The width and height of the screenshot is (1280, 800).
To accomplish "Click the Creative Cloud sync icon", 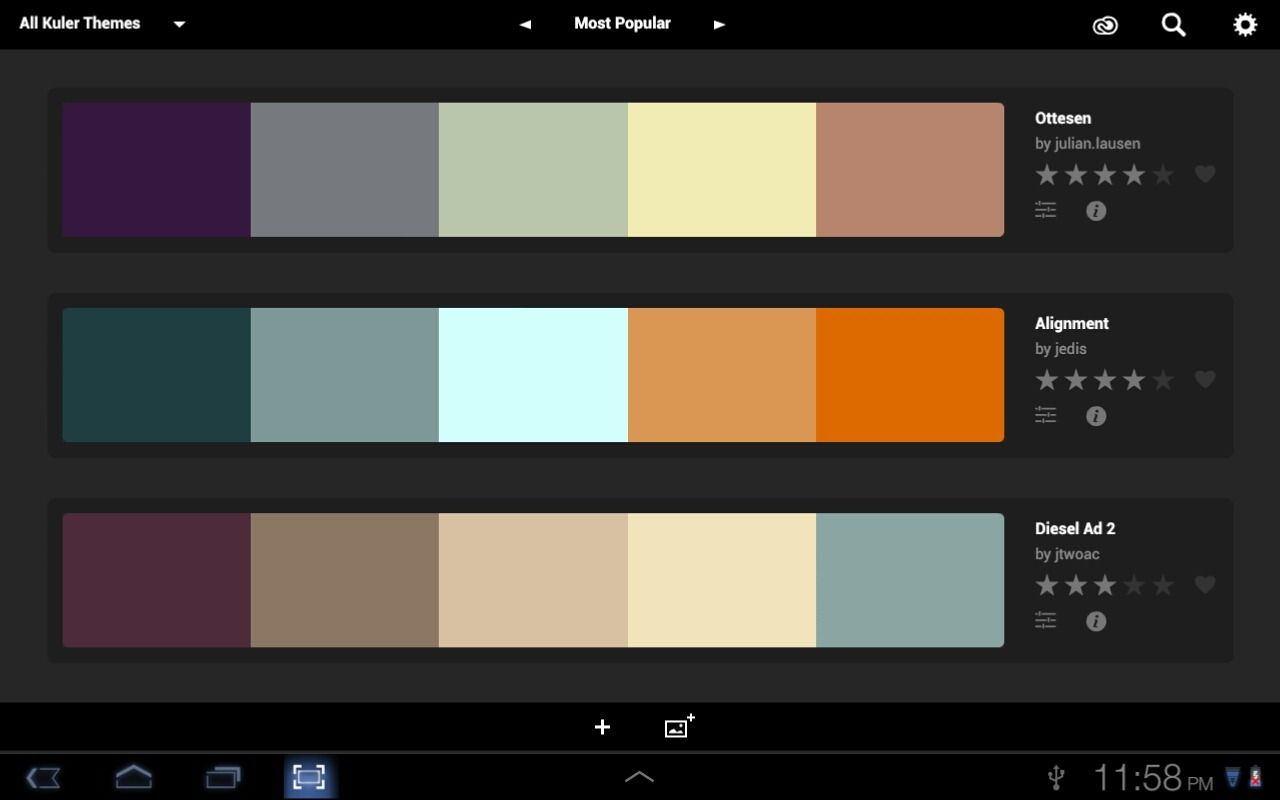I will (1104, 24).
